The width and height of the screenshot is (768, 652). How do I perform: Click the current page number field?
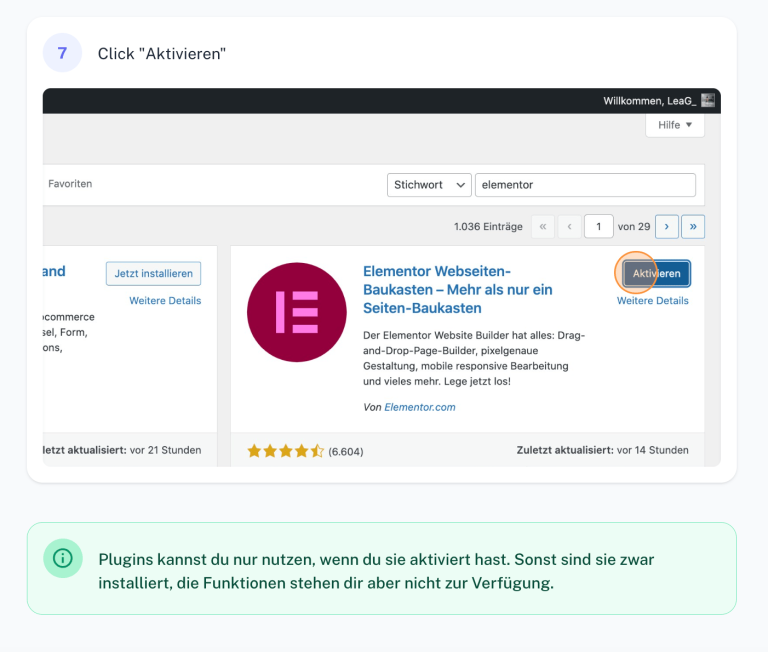(598, 227)
